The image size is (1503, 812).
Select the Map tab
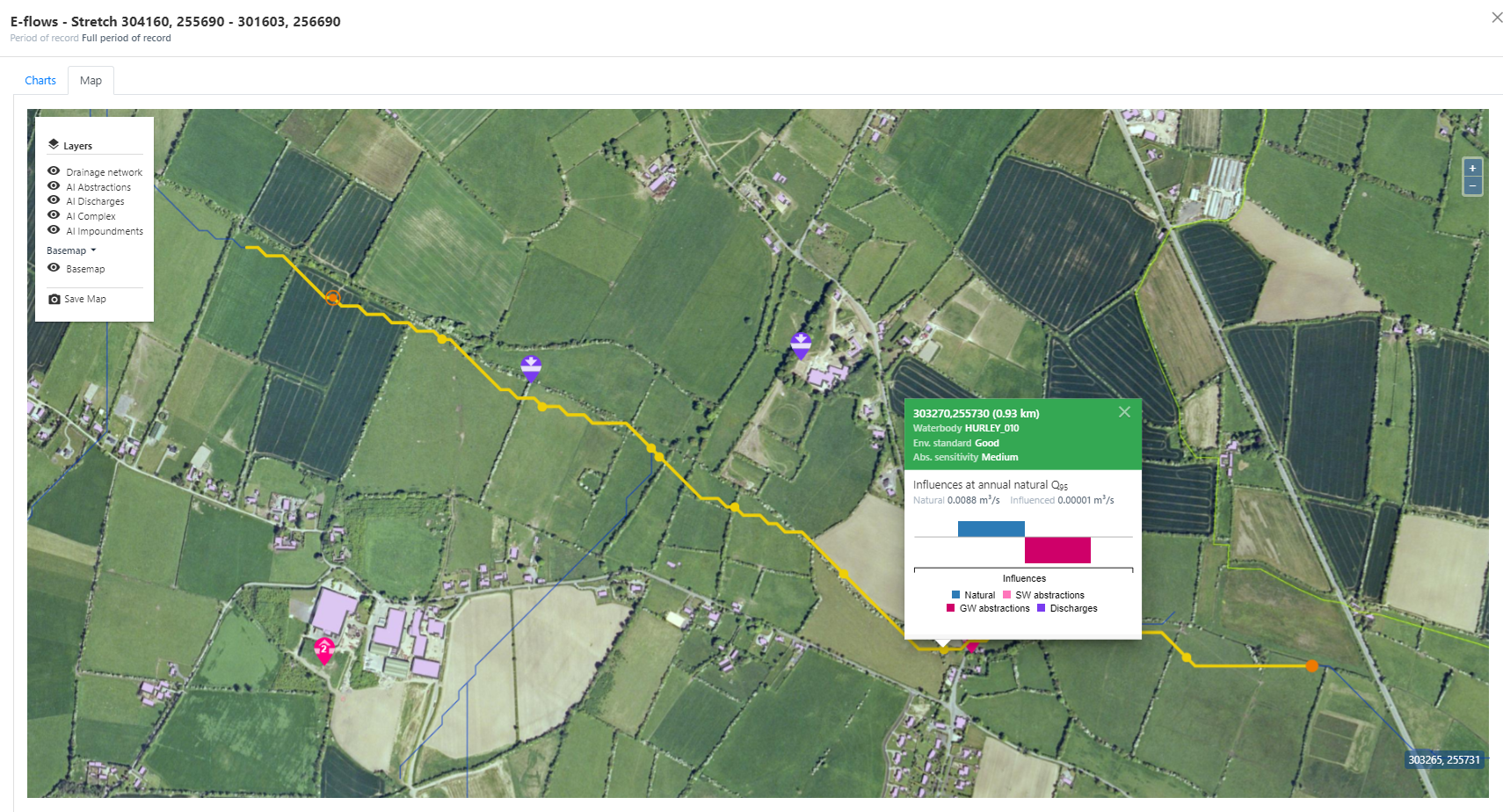(91, 81)
